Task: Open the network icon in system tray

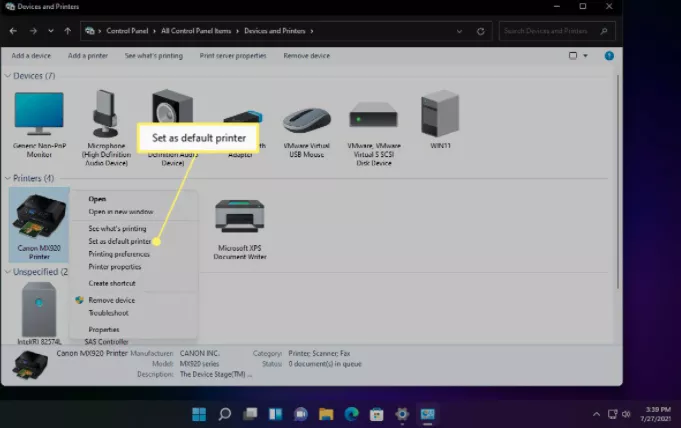Action: pos(612,414)
